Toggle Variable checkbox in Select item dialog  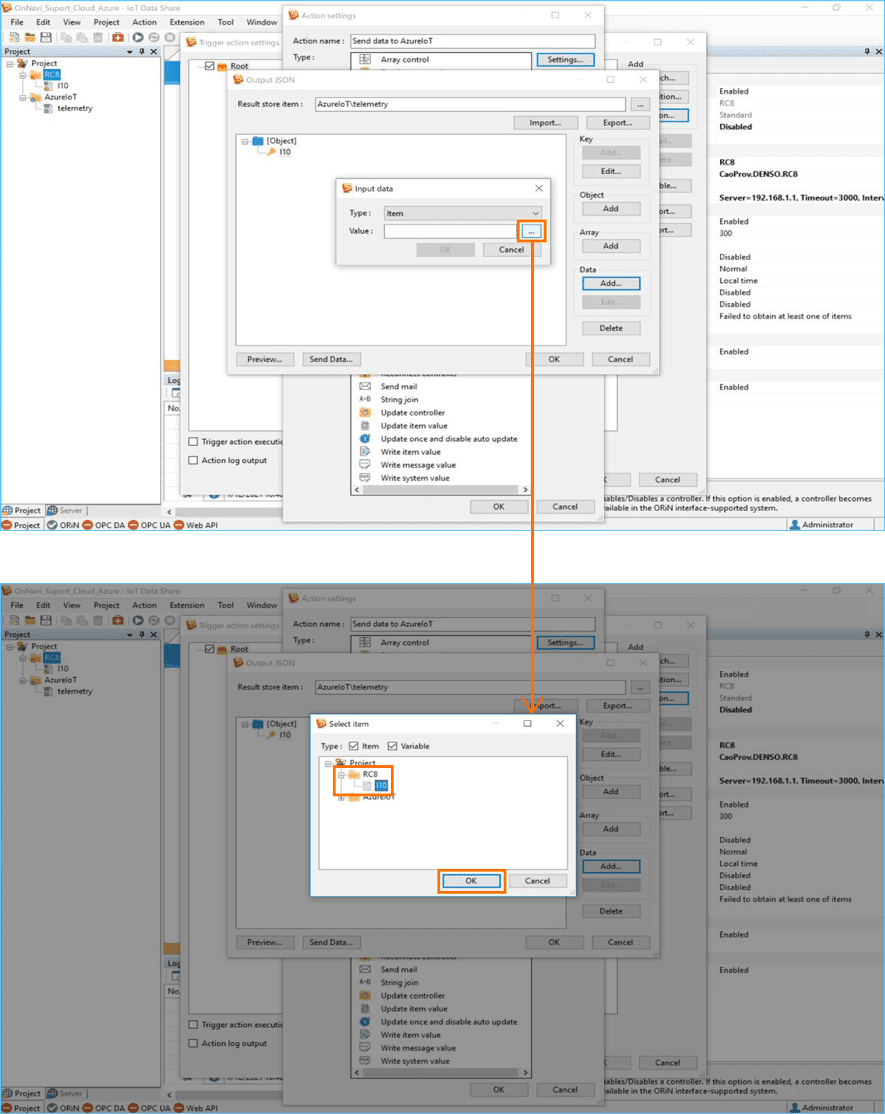392,746
